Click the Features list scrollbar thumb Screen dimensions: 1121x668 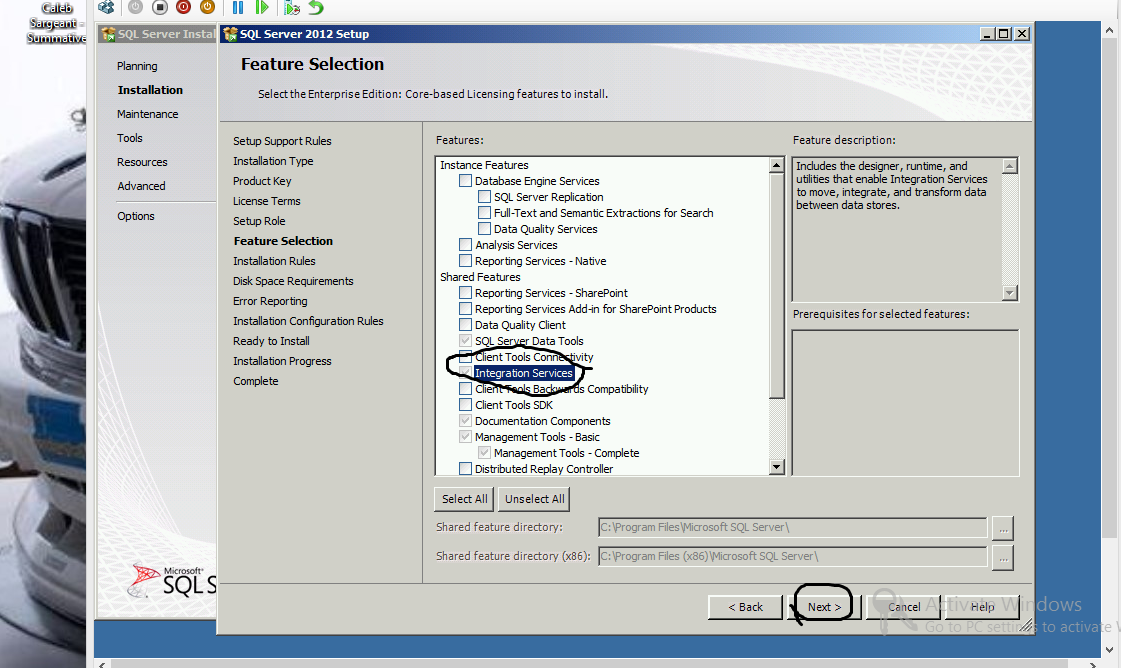[777, 285]
